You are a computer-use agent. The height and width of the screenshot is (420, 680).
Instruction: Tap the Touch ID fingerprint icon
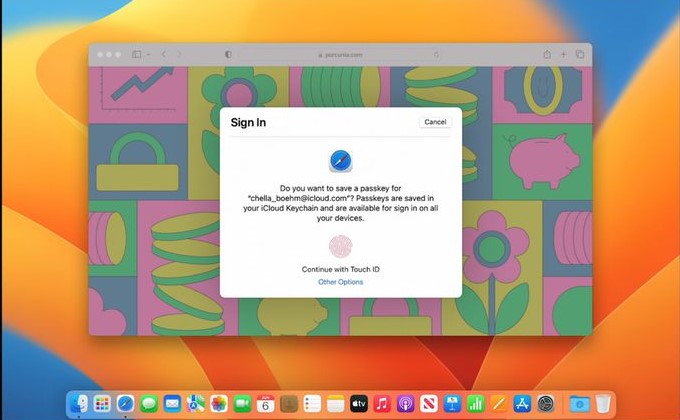click(x=340, y=246)
